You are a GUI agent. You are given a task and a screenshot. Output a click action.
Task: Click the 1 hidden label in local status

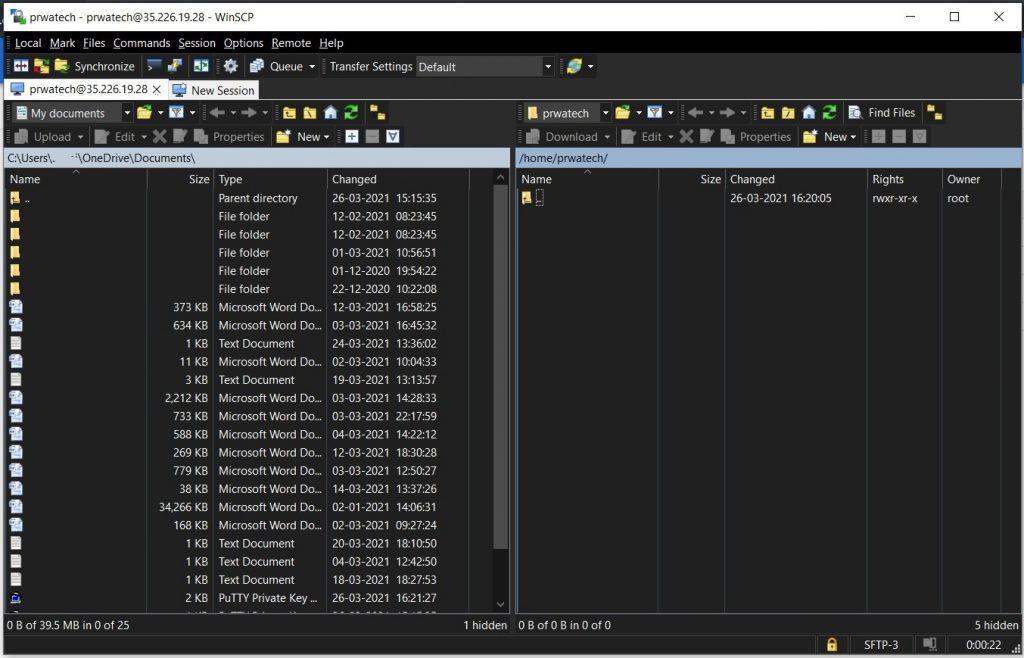tap(485, 625)
